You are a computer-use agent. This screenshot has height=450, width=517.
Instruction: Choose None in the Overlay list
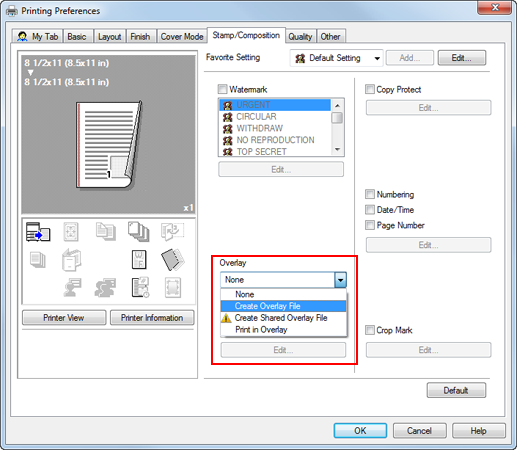[x=283, y=294]
